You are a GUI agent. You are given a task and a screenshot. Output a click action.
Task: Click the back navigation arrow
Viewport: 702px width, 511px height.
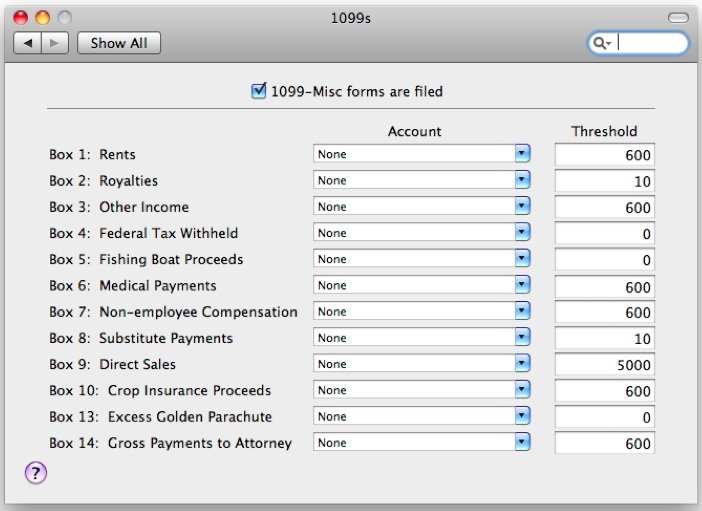point(28,43)
